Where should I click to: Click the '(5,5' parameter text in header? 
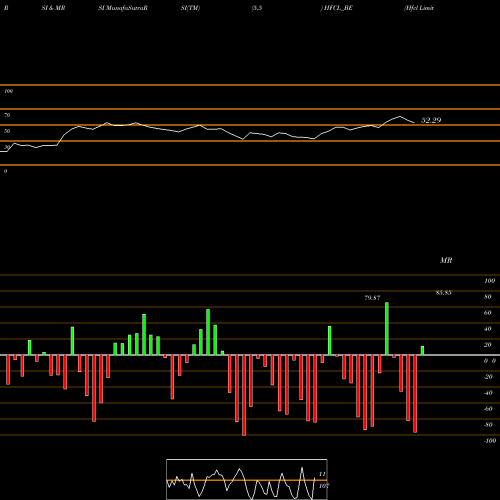point(257,8)
